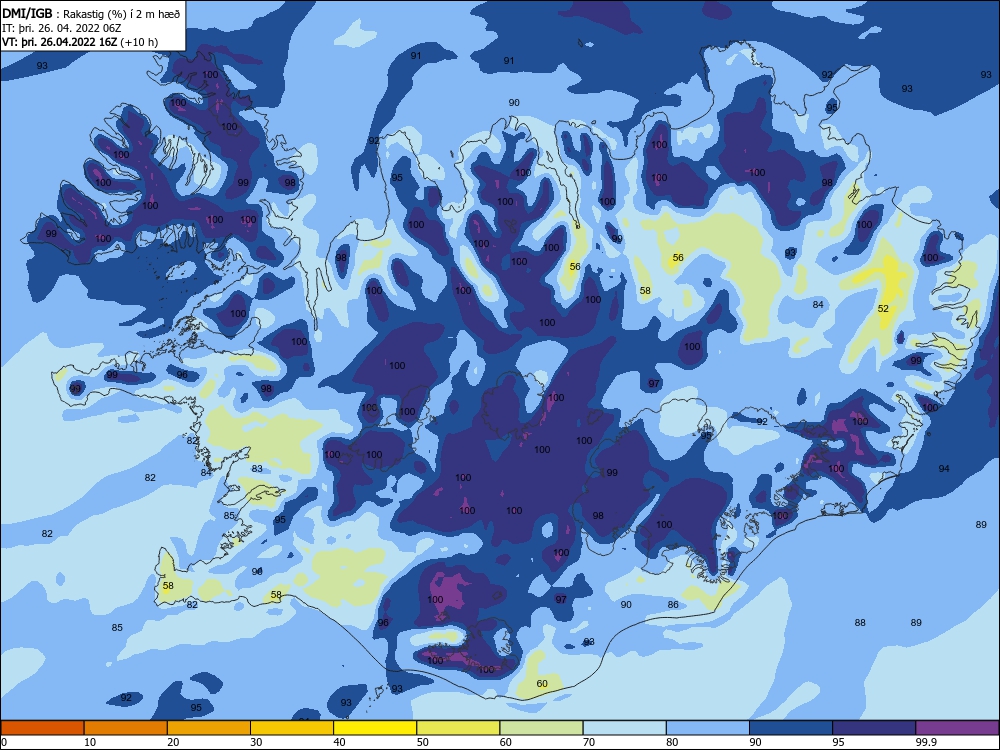Select the golden 30–40 legend swatch

pos(292,728)
